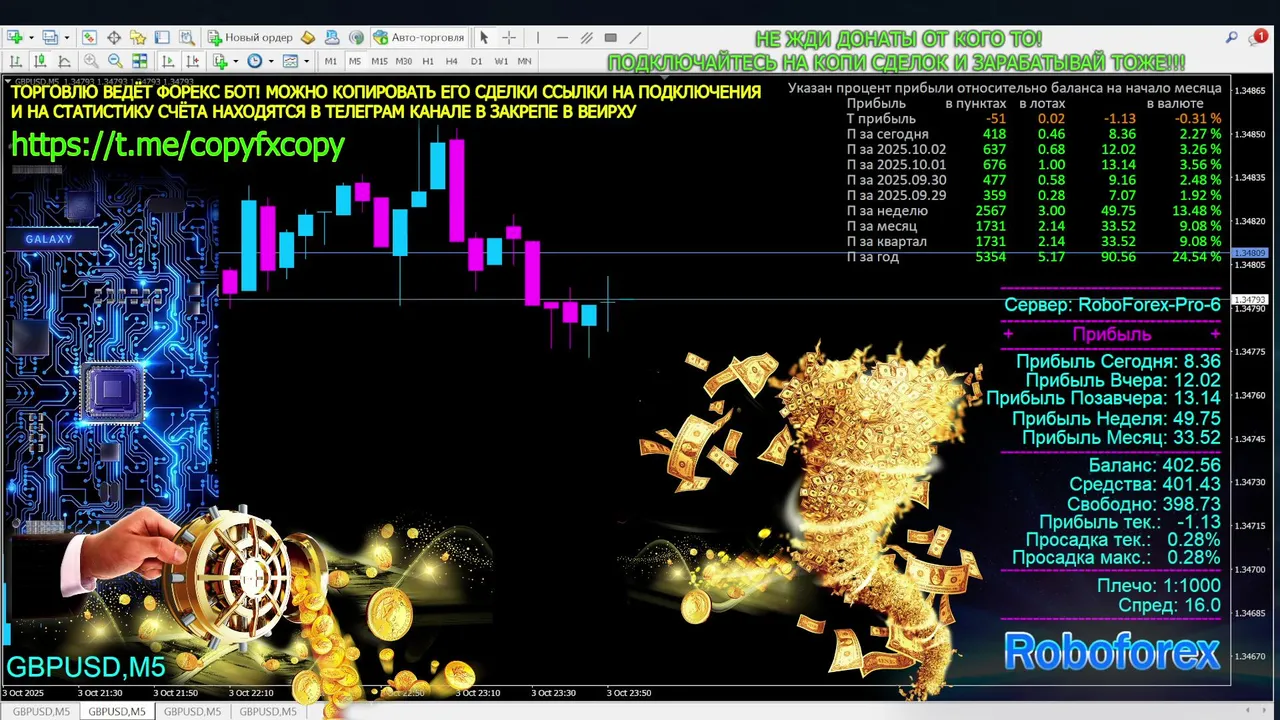Switch the chart to line chart mode
The width and height of the screenshot is (1280, 720).
pyautogui.click(x=64, y=61)
